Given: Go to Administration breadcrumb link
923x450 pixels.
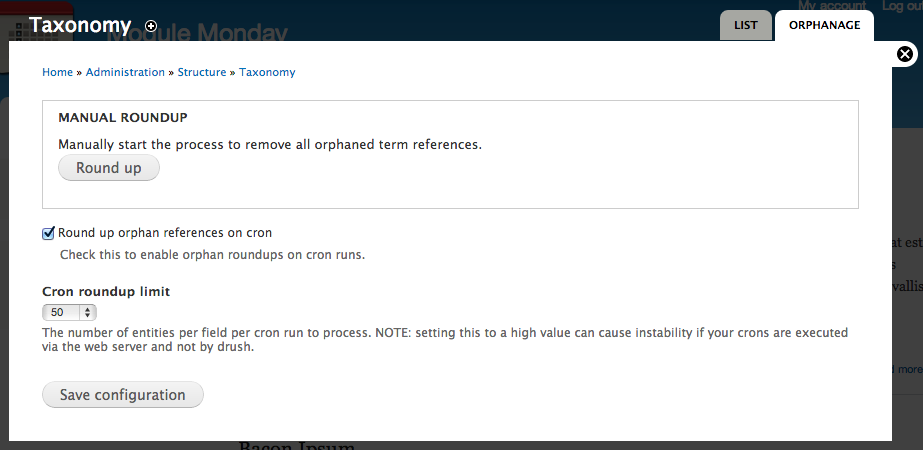Looking at the screenshot, I should coord(125,72).
